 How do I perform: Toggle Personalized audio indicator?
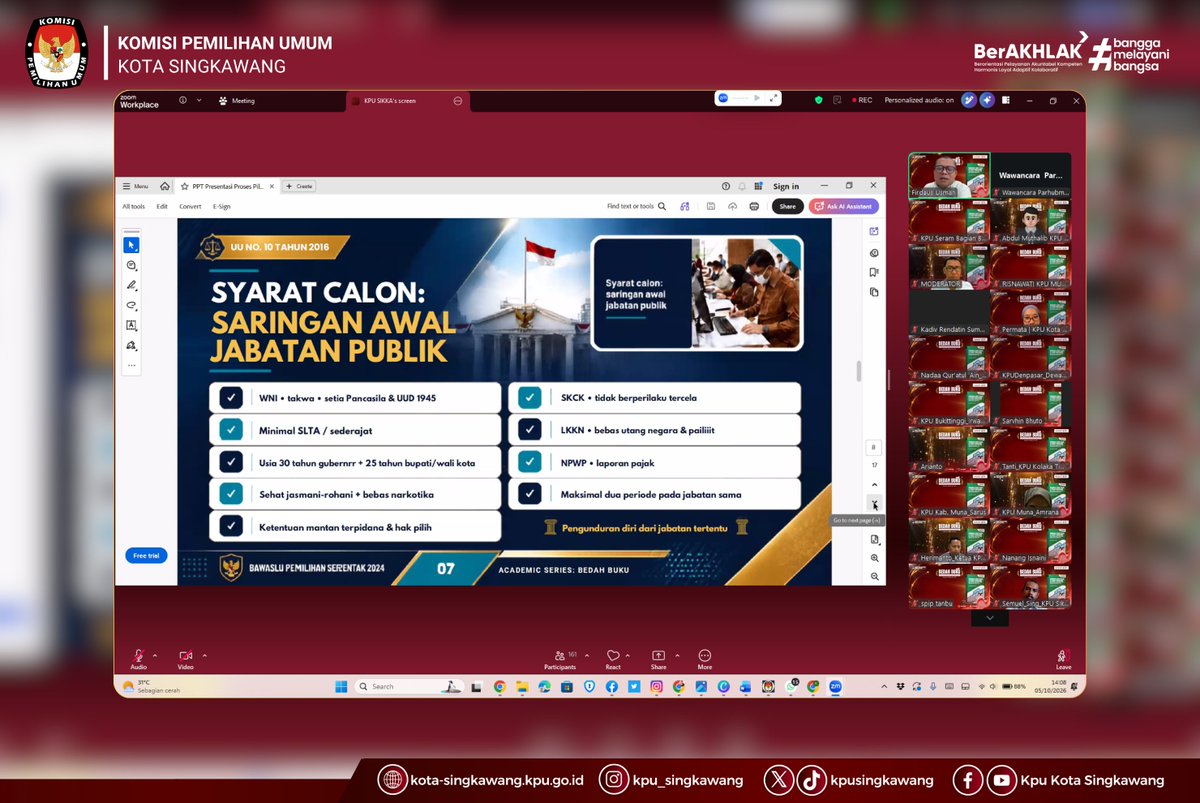[x=919, y=100]
